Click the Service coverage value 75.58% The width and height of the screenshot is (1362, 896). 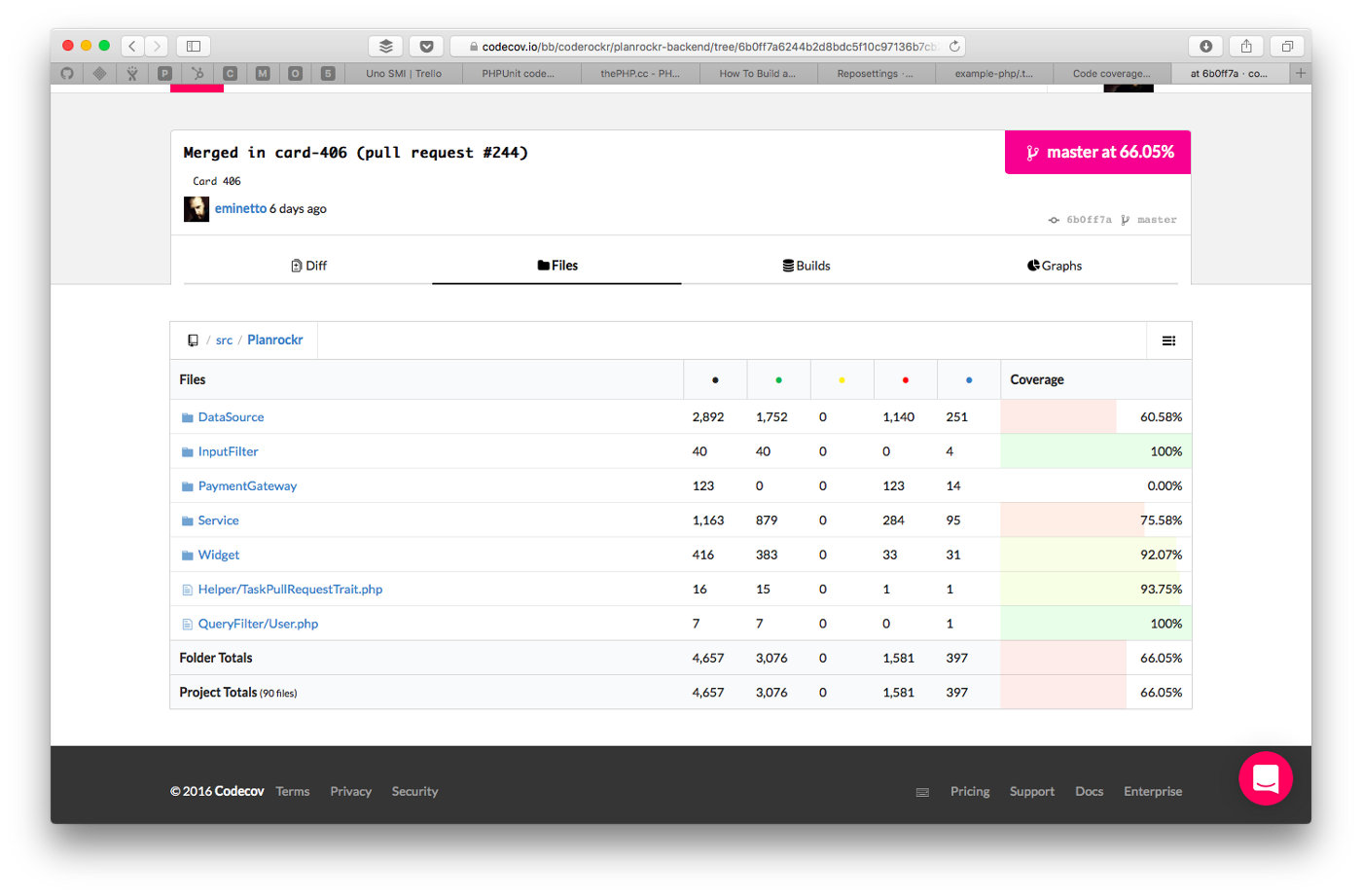(1162, 520)
